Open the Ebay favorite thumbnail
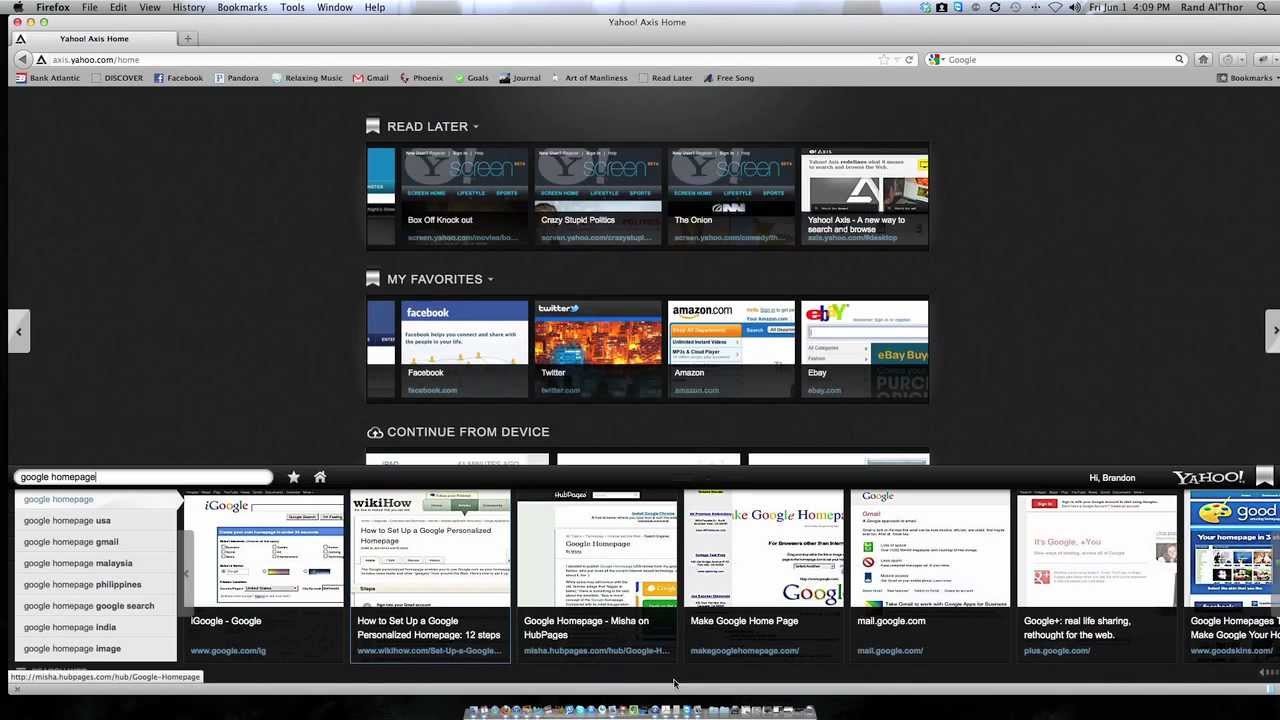1280x720 pixels. click(x=864, y=349)
